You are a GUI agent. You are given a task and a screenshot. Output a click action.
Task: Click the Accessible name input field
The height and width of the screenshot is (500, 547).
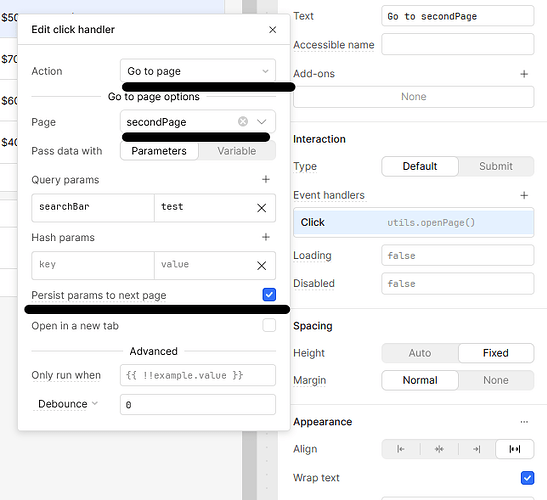pyautogui.click(x=457, y=44)
